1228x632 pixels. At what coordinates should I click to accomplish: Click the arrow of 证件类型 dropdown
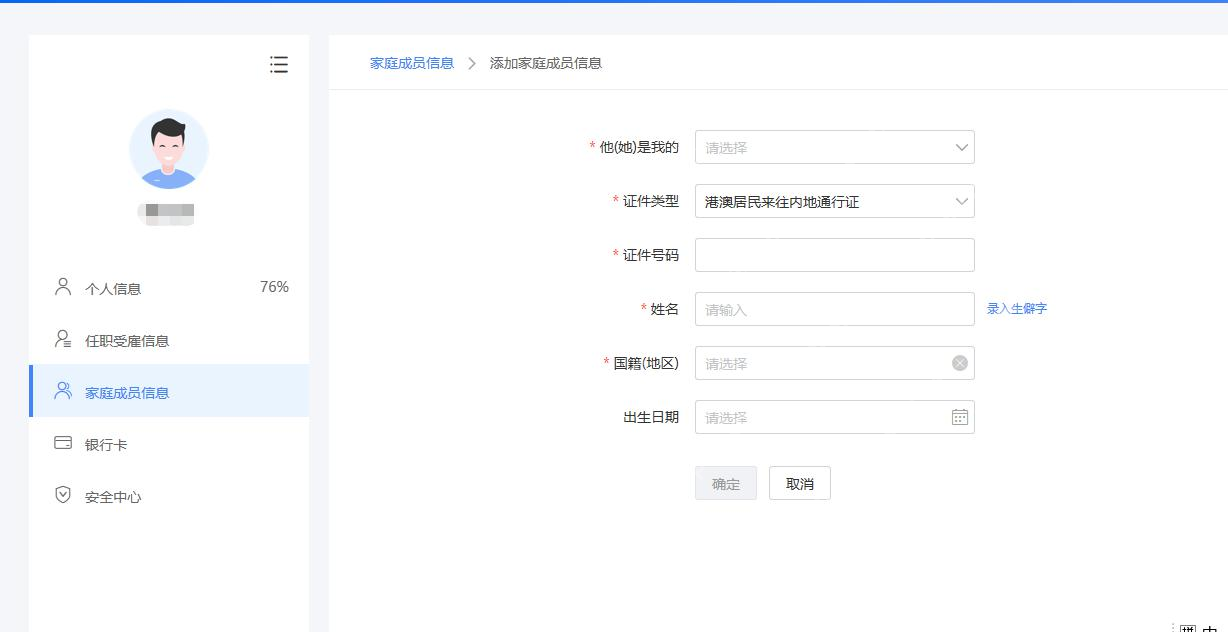[961, 201]
